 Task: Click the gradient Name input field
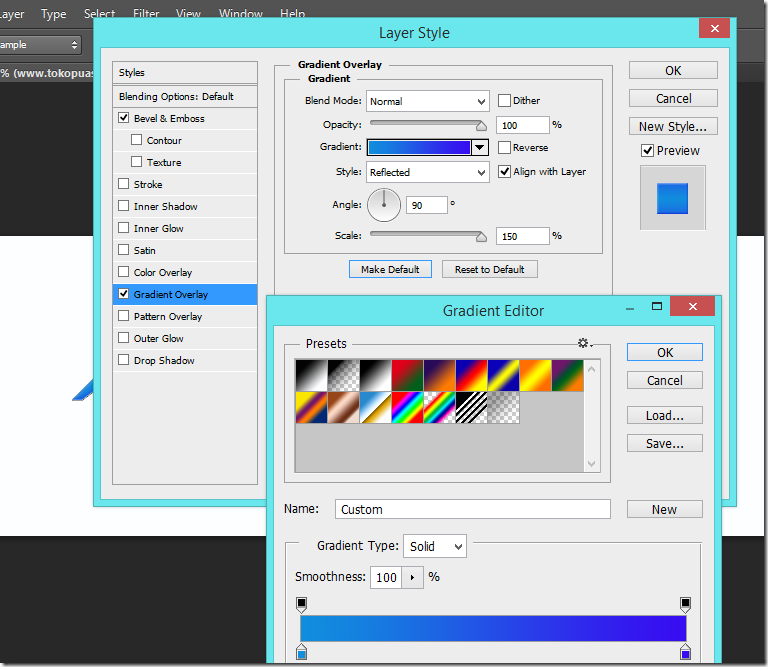pos(473,509)
